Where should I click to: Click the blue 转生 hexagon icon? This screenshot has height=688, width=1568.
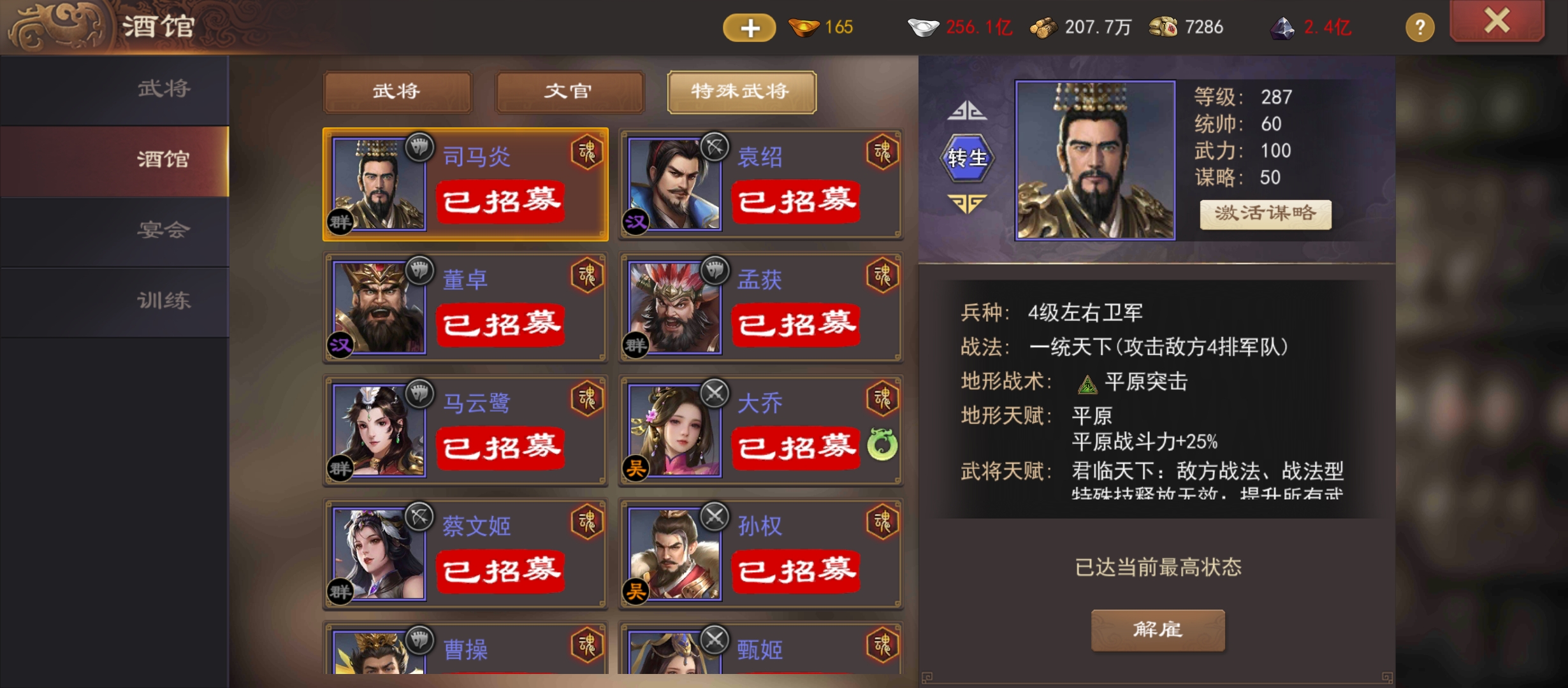pyautogui.click(x=967, y=157)
